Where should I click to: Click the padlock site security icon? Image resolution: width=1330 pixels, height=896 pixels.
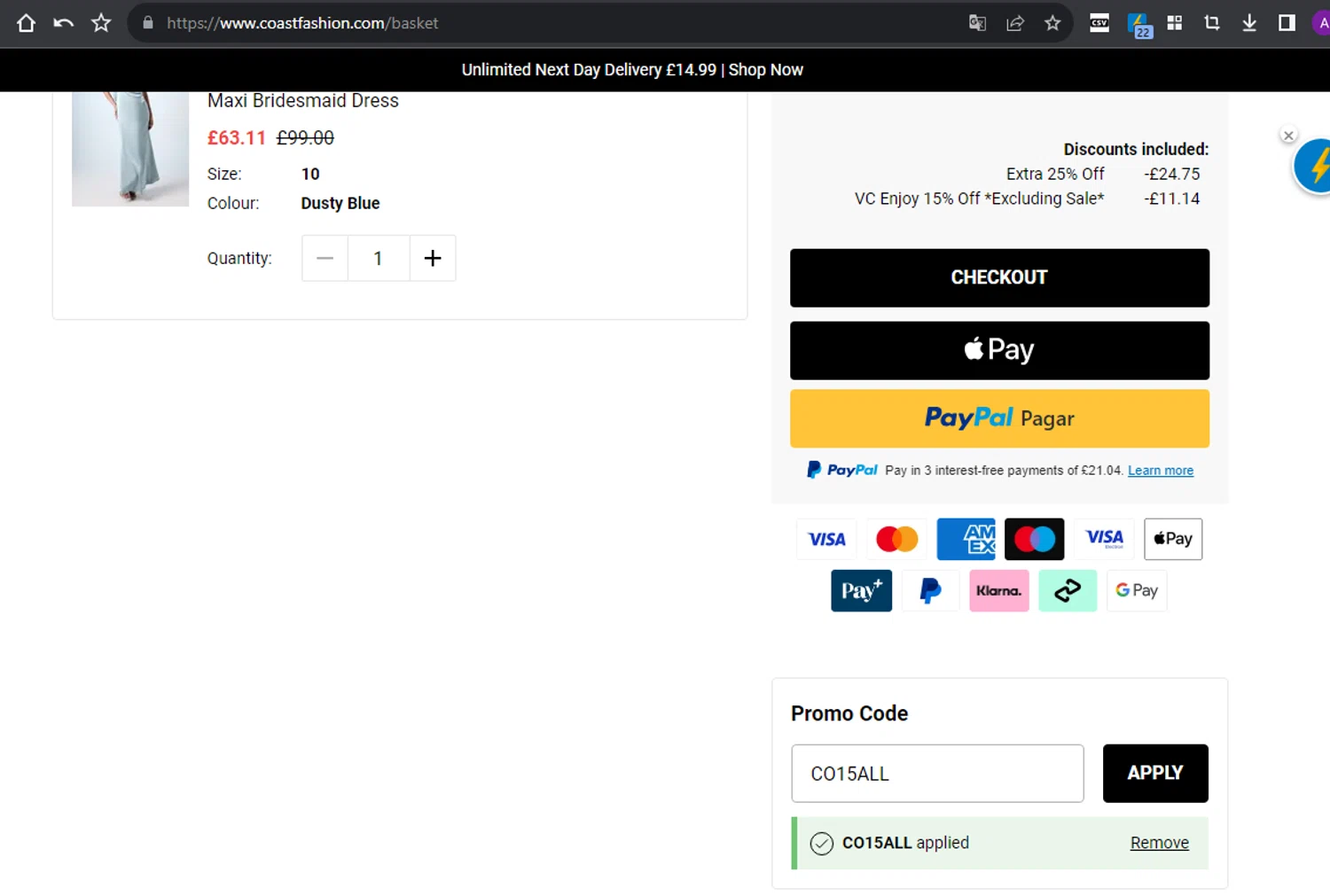pos(148,23)
